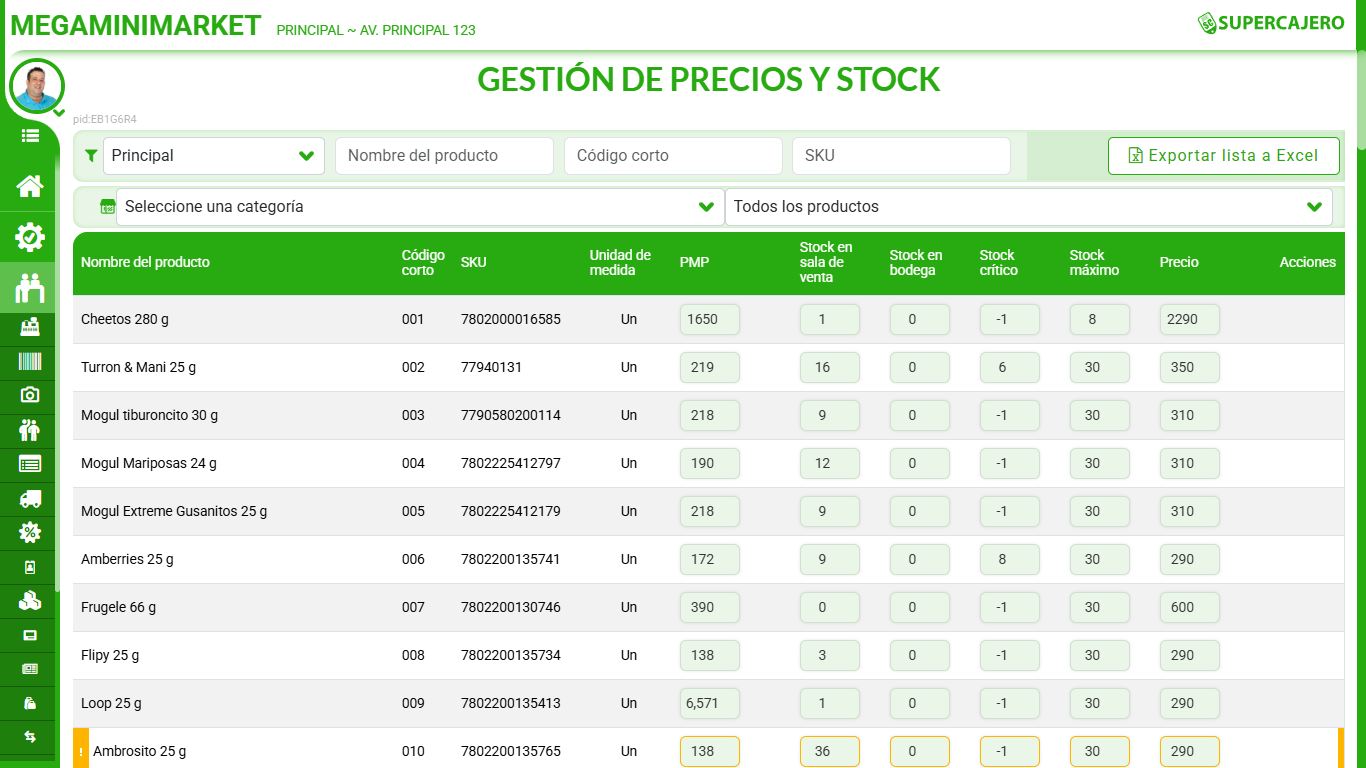The height and width of the screenshot is (768, 1366).
Task: Click the Precio column header
Action: 1179,262
